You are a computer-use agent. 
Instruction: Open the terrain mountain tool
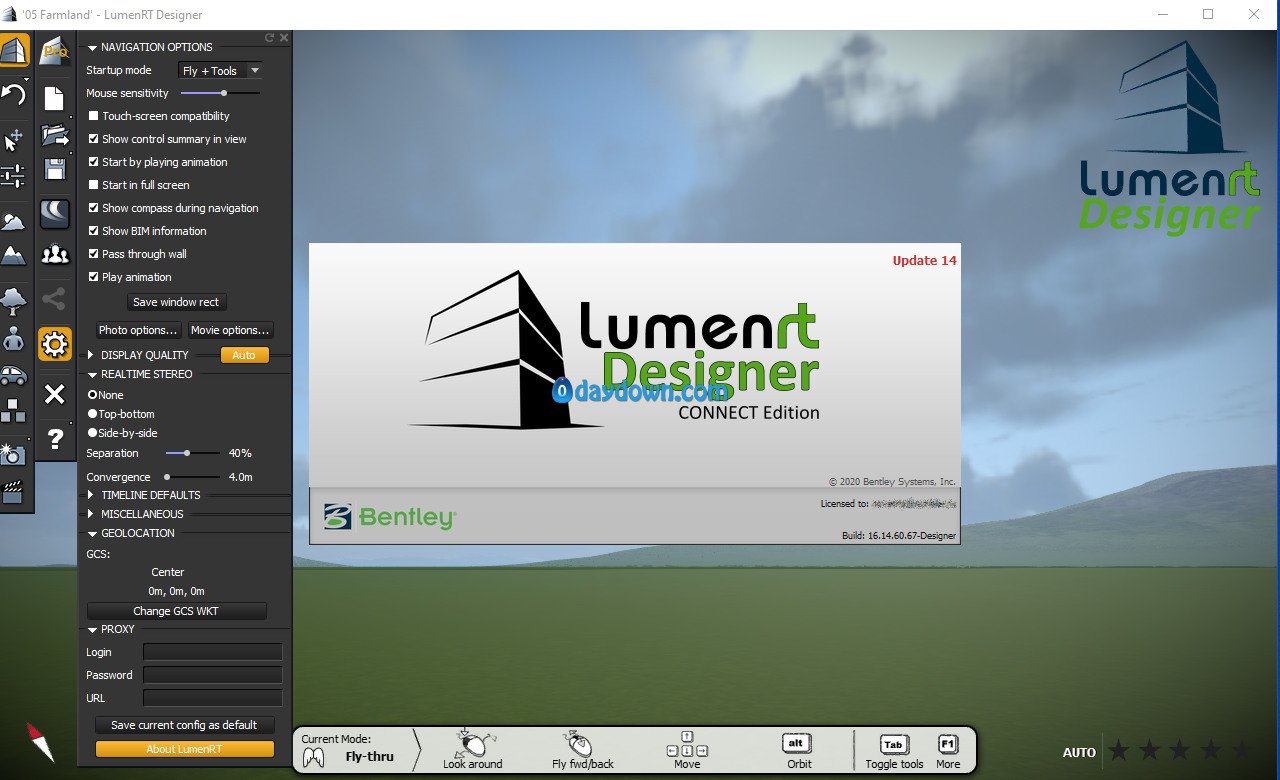tap(13, 255)
